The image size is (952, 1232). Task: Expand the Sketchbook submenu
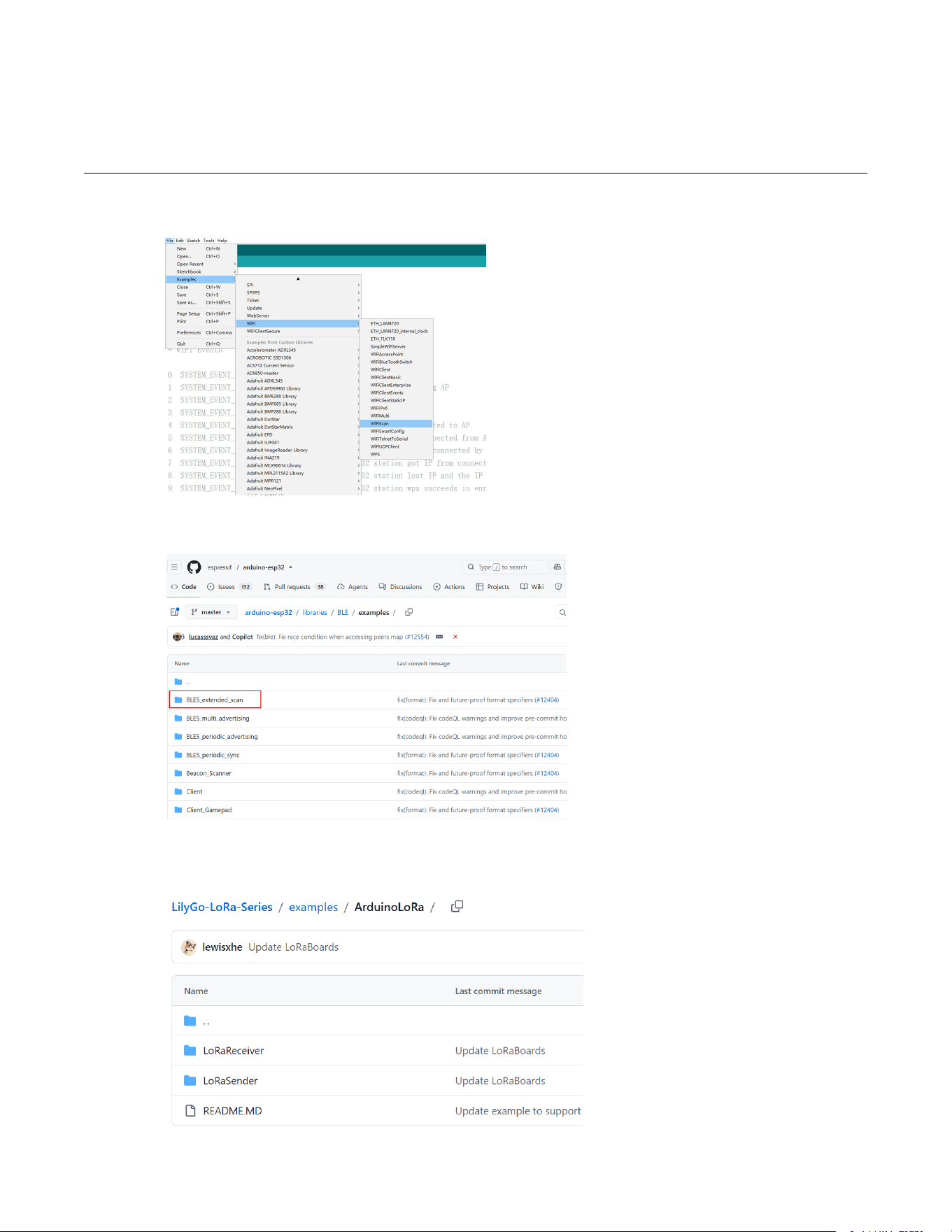pos(201,271)
